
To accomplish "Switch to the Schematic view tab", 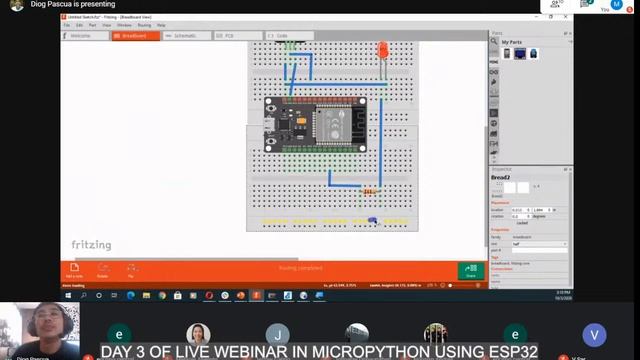I will (x=187, y=36).
